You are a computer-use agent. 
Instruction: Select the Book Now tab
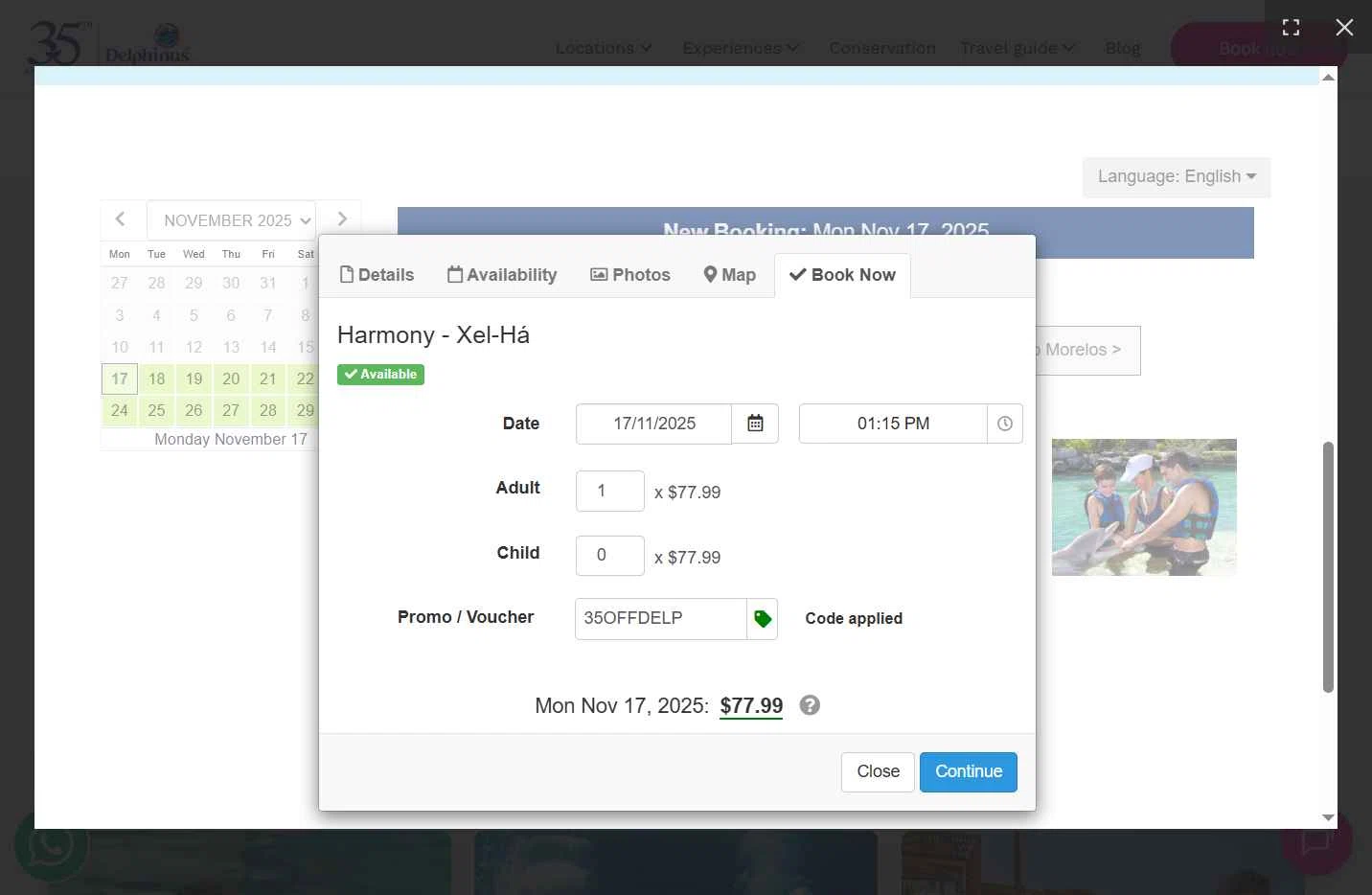click(x=842, y=275)
